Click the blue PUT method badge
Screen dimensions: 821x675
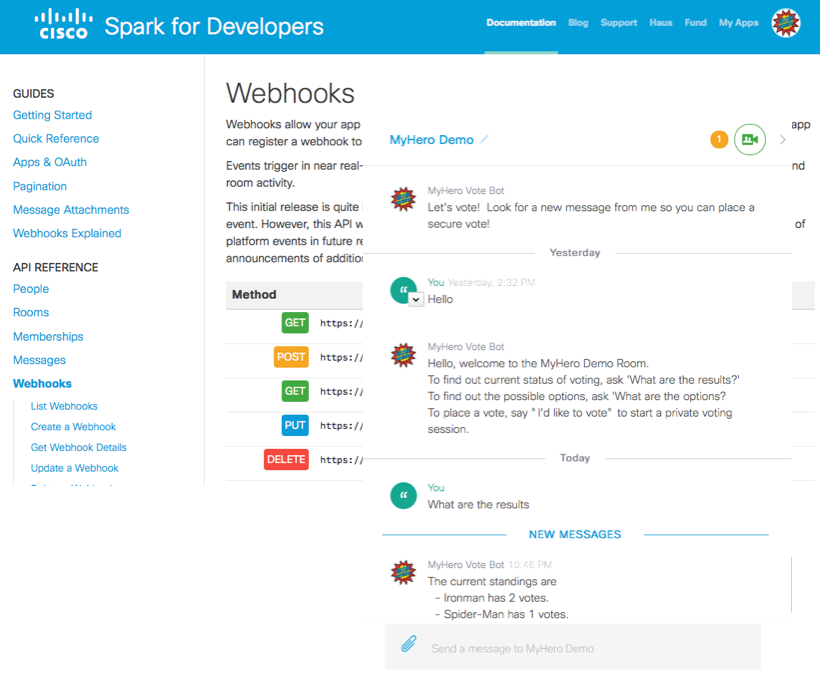click(x=295, y=425)
